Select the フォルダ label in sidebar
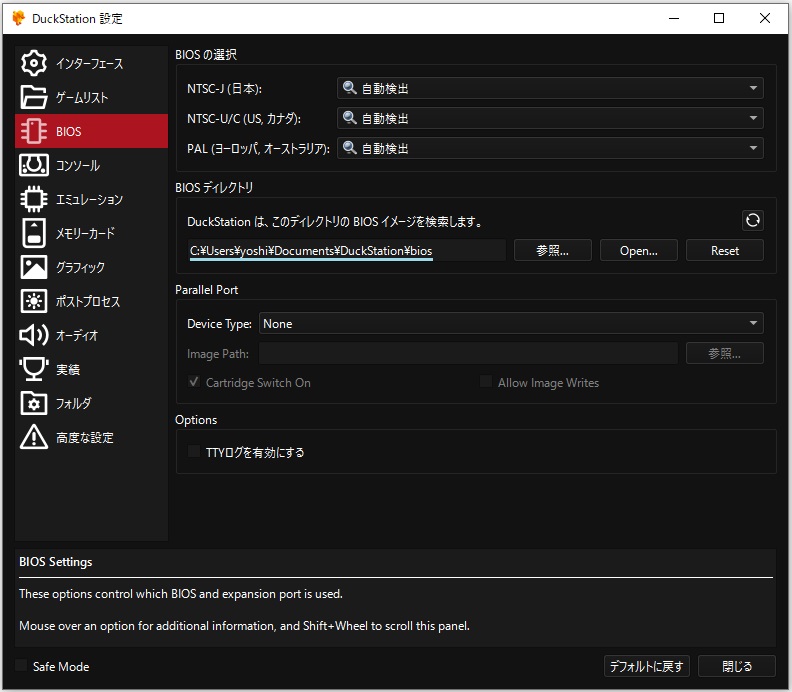This screenshot has width=792, height=692. click(x=74, y=404)
